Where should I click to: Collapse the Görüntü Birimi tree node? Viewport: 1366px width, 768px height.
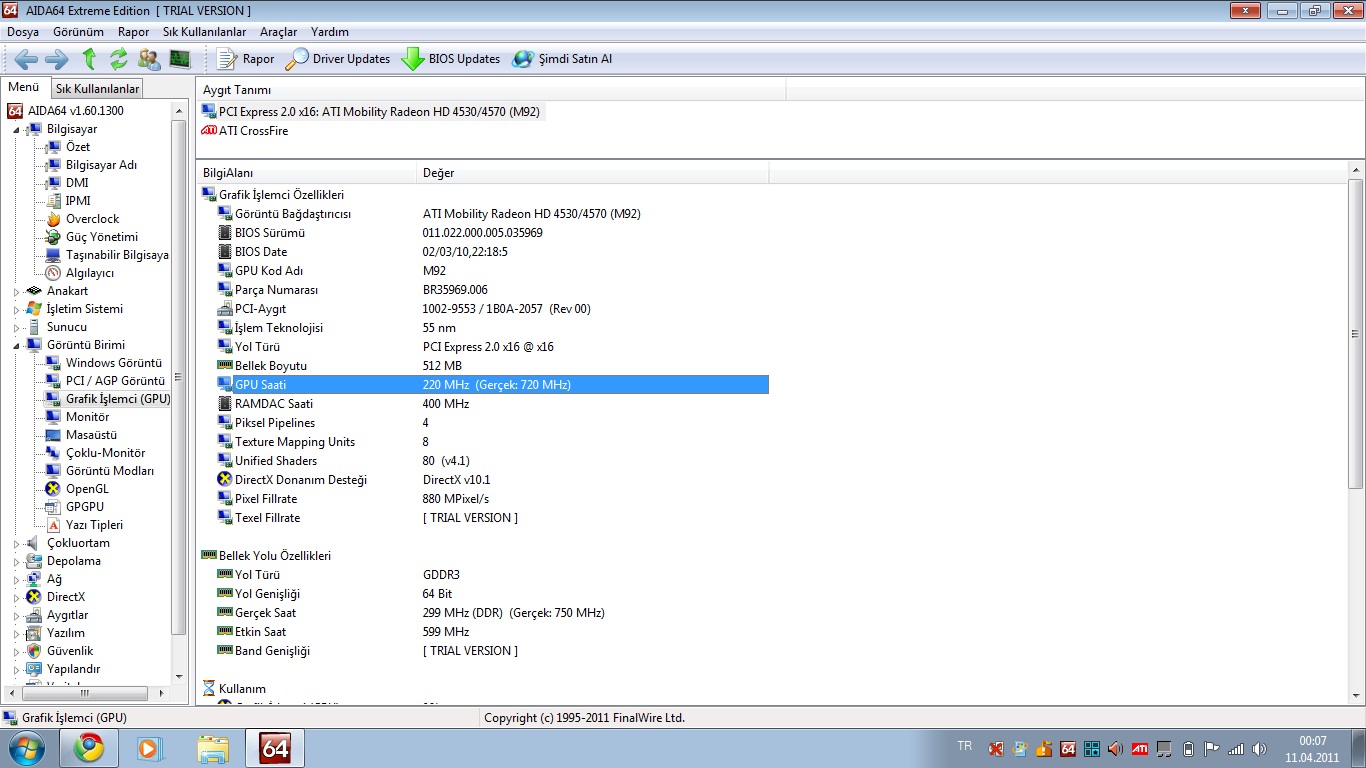pos(16,345)
